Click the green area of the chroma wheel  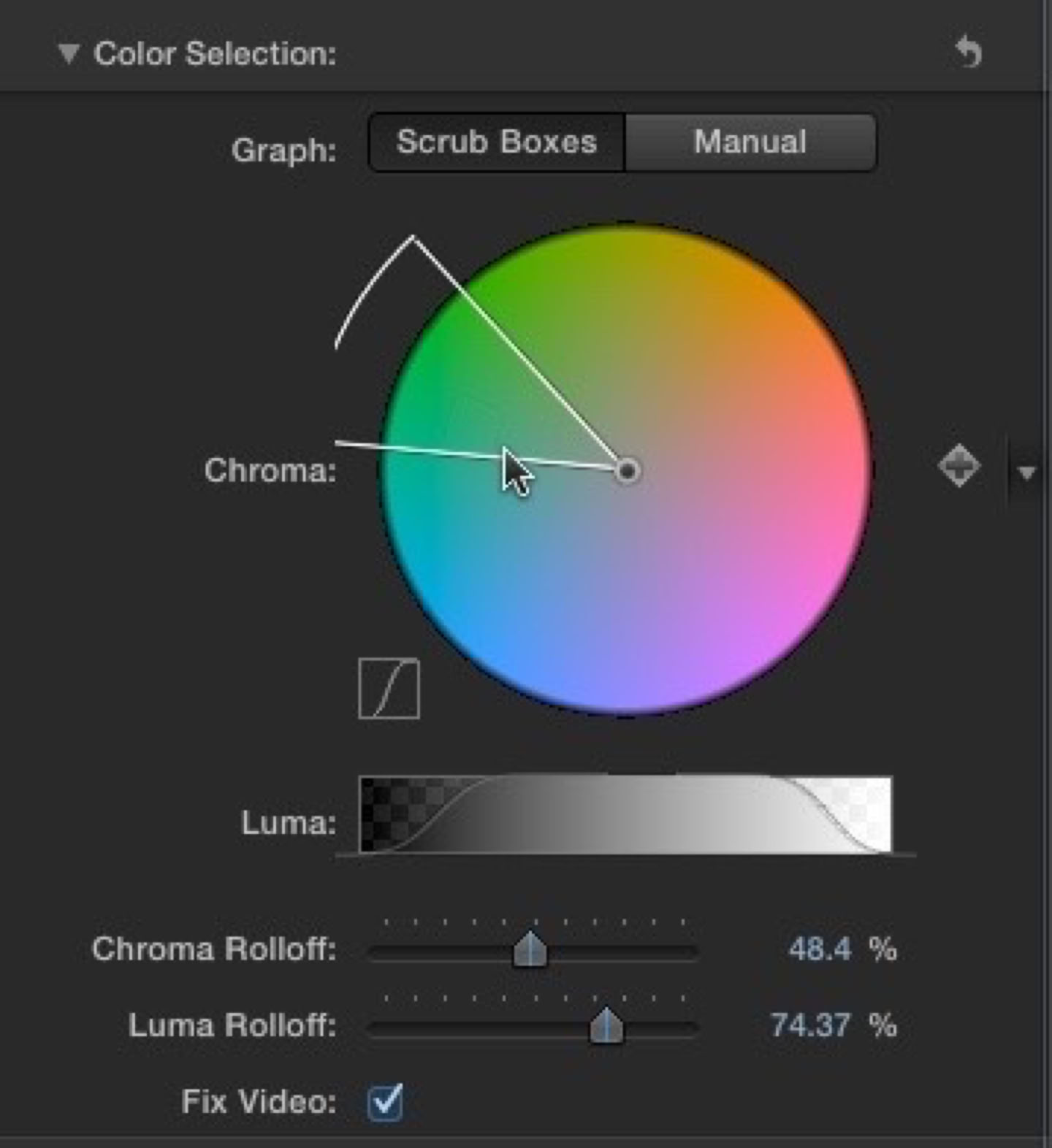[x=446, y=351]
